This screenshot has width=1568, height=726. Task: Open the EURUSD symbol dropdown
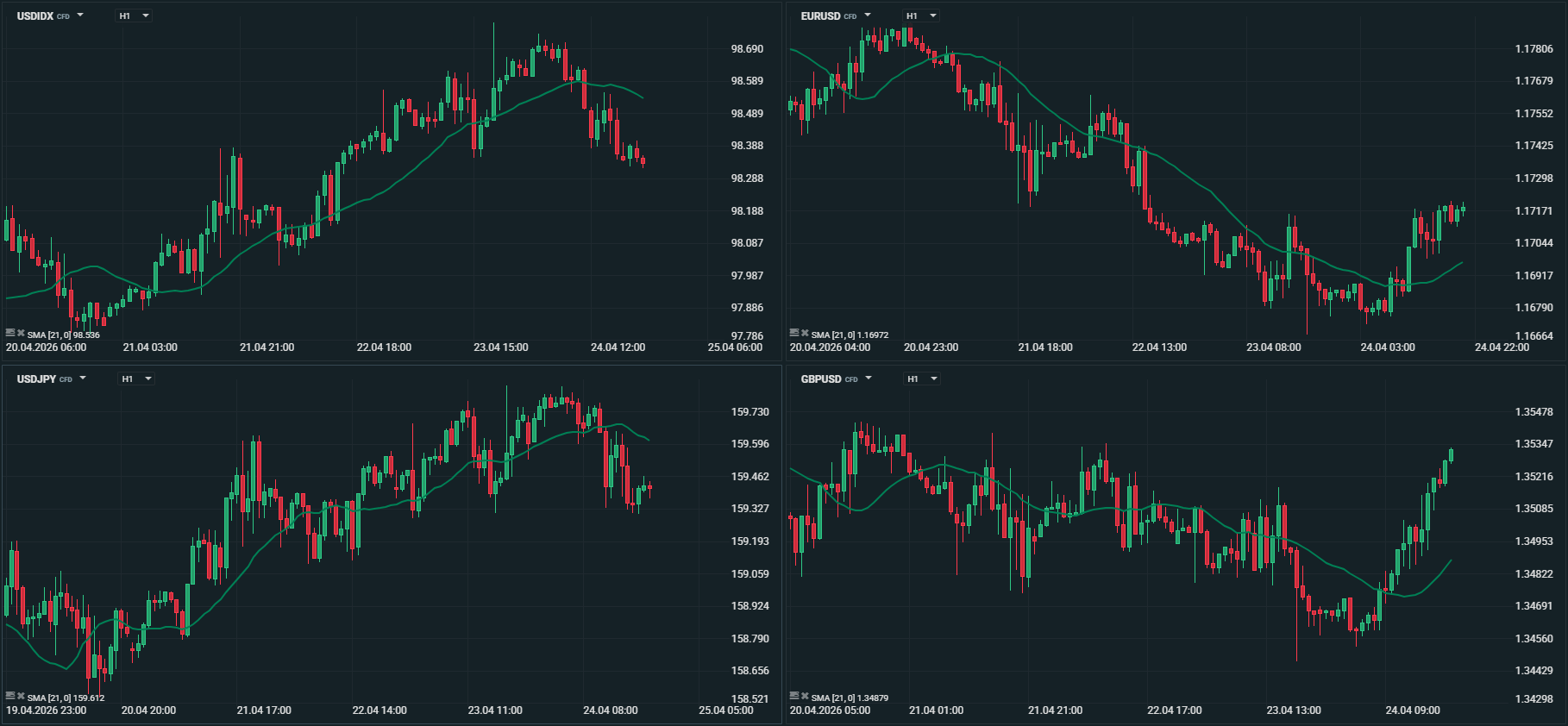[868, 16]
